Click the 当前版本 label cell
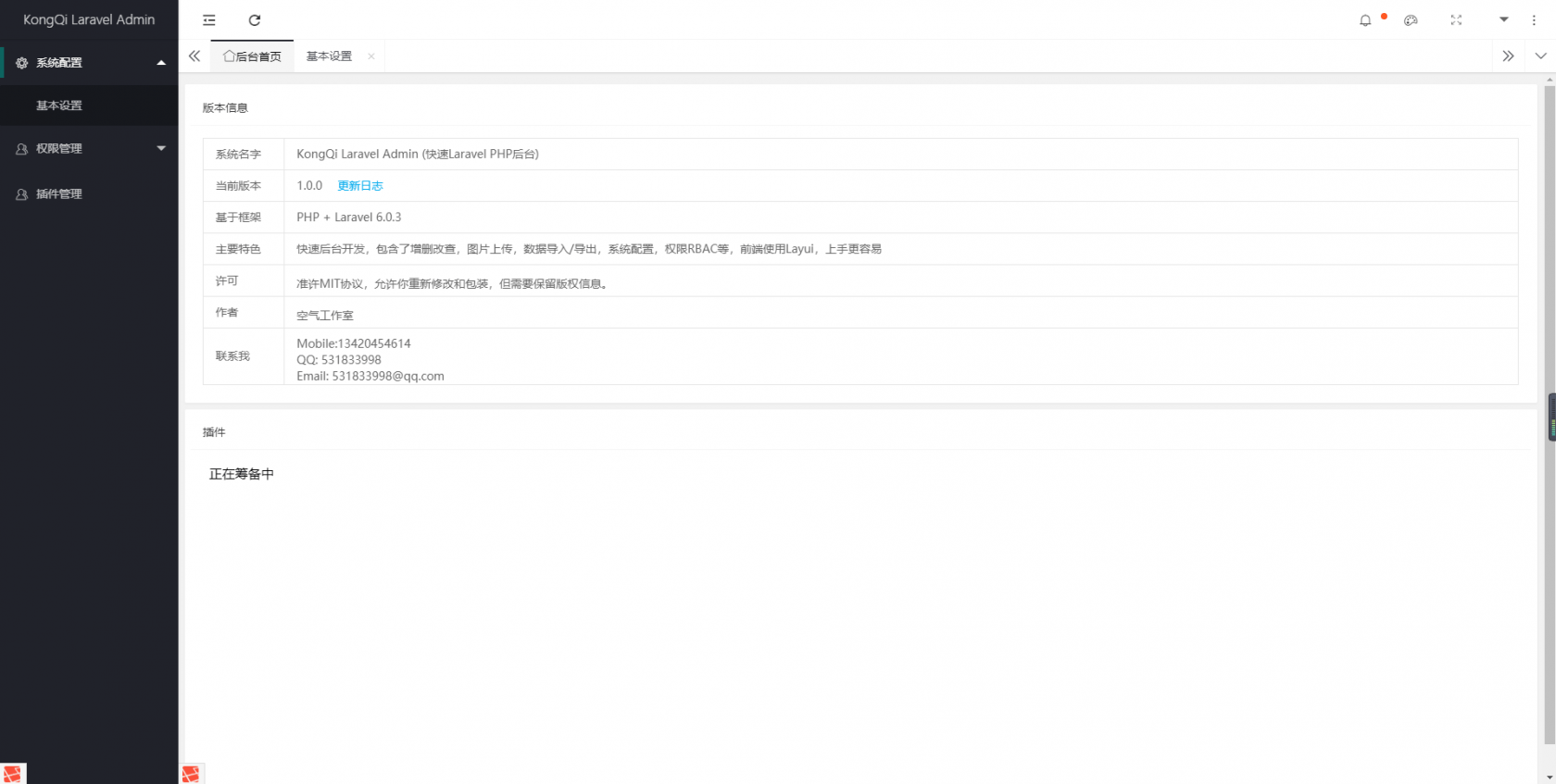 pos(244,186)
